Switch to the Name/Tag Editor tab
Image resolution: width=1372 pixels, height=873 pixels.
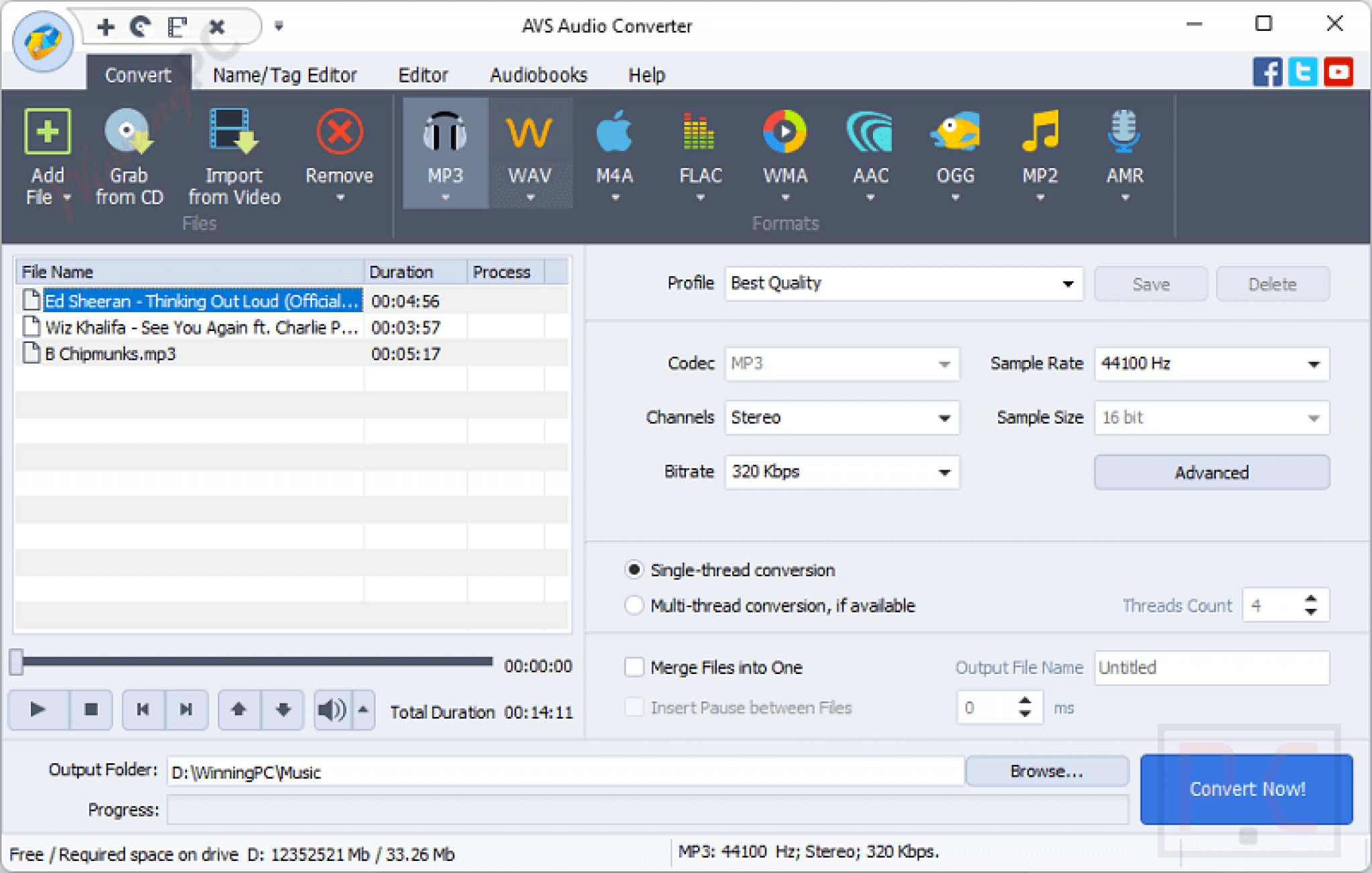[x=284, y=74]
